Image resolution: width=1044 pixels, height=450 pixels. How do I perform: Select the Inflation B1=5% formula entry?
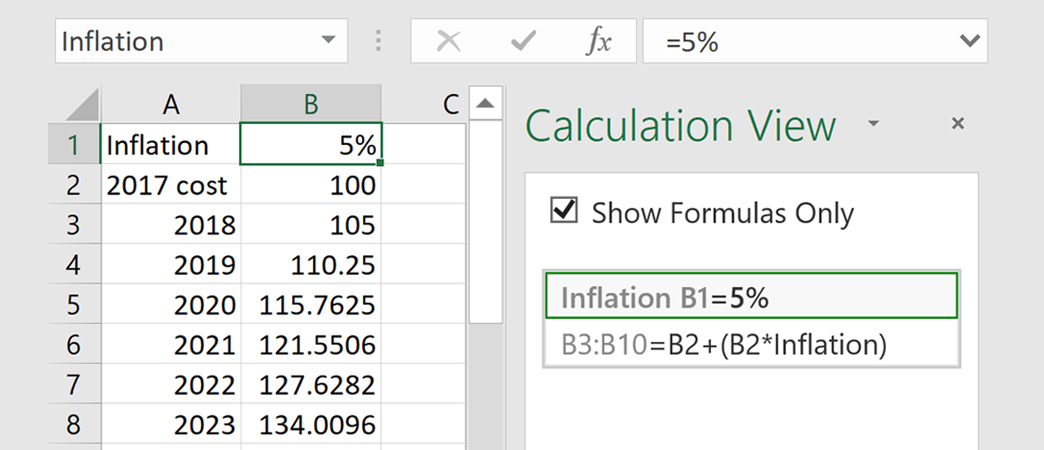[750, 297]
